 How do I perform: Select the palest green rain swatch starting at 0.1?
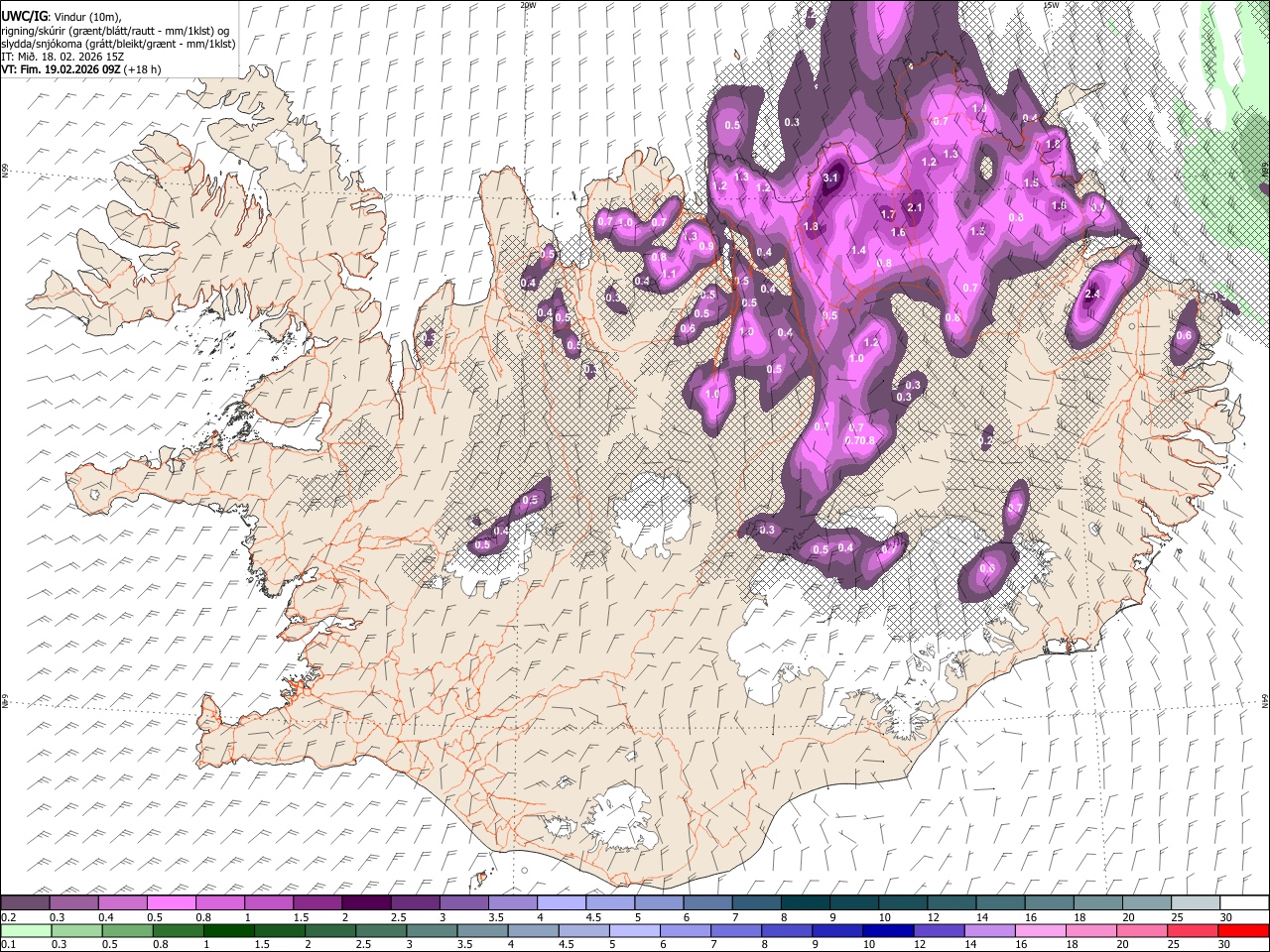click(x=25, y=930)
